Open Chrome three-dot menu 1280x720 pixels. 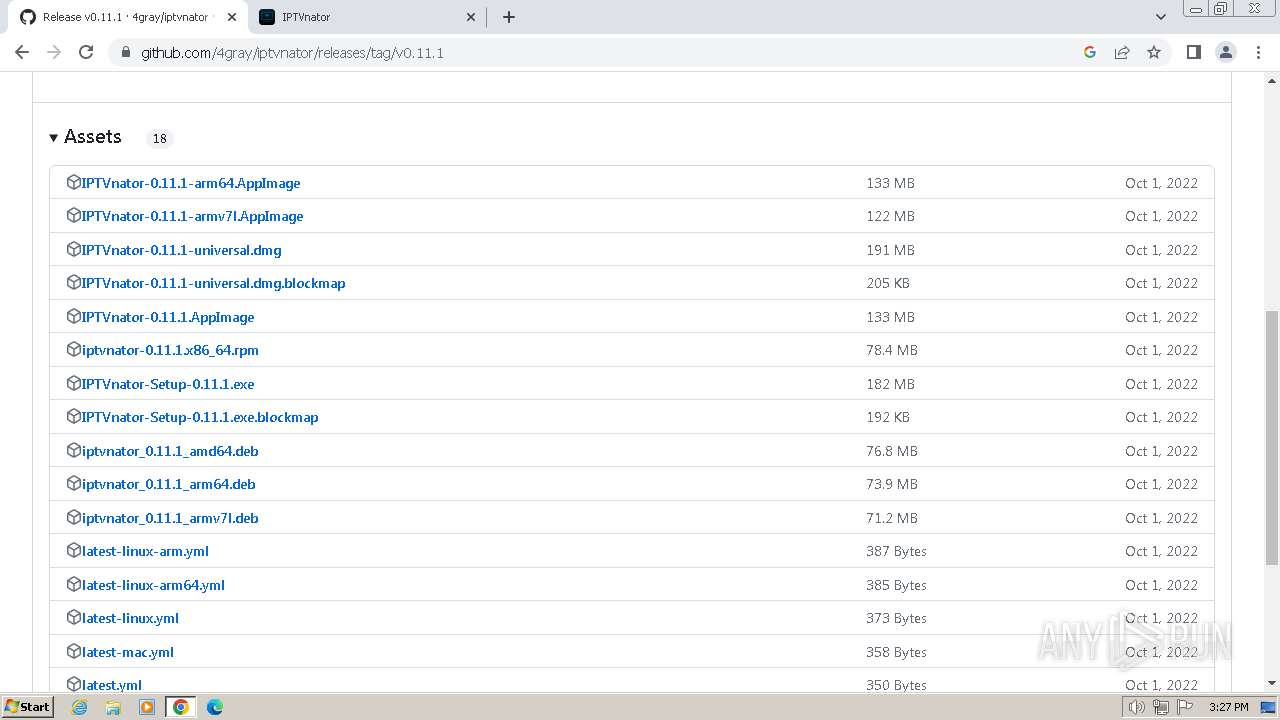1258,52
